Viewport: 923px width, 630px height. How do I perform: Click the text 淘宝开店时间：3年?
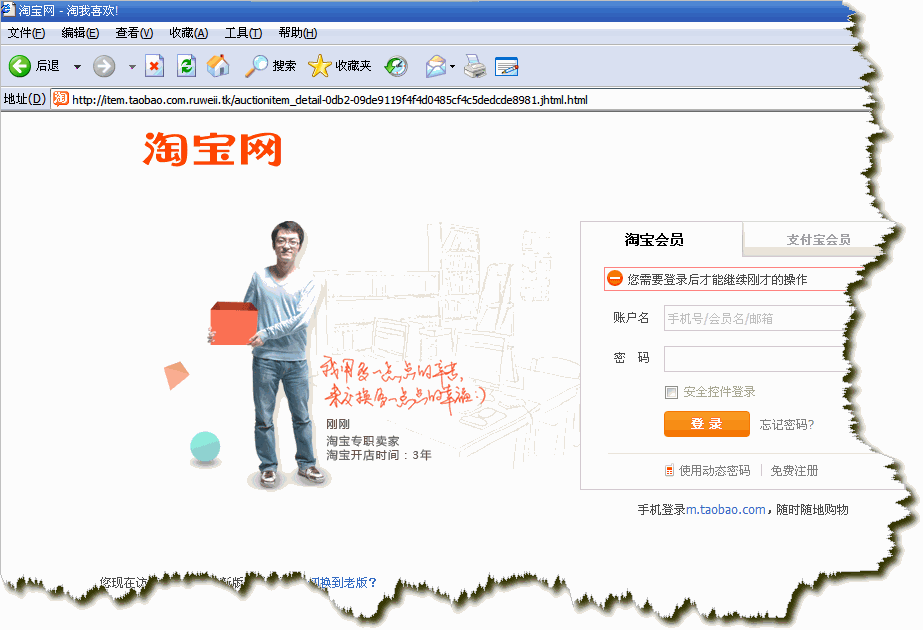click(379, 455)
